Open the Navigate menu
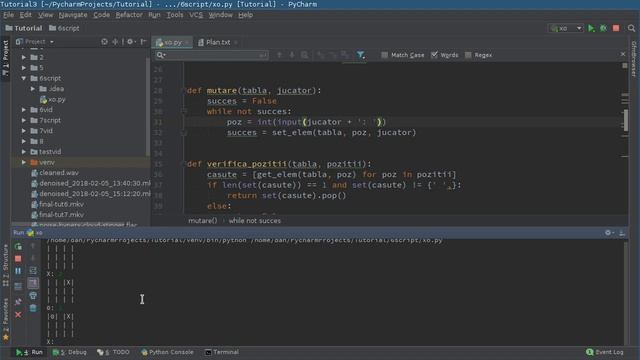Screen dimensions: 640x360 (73, 15)
